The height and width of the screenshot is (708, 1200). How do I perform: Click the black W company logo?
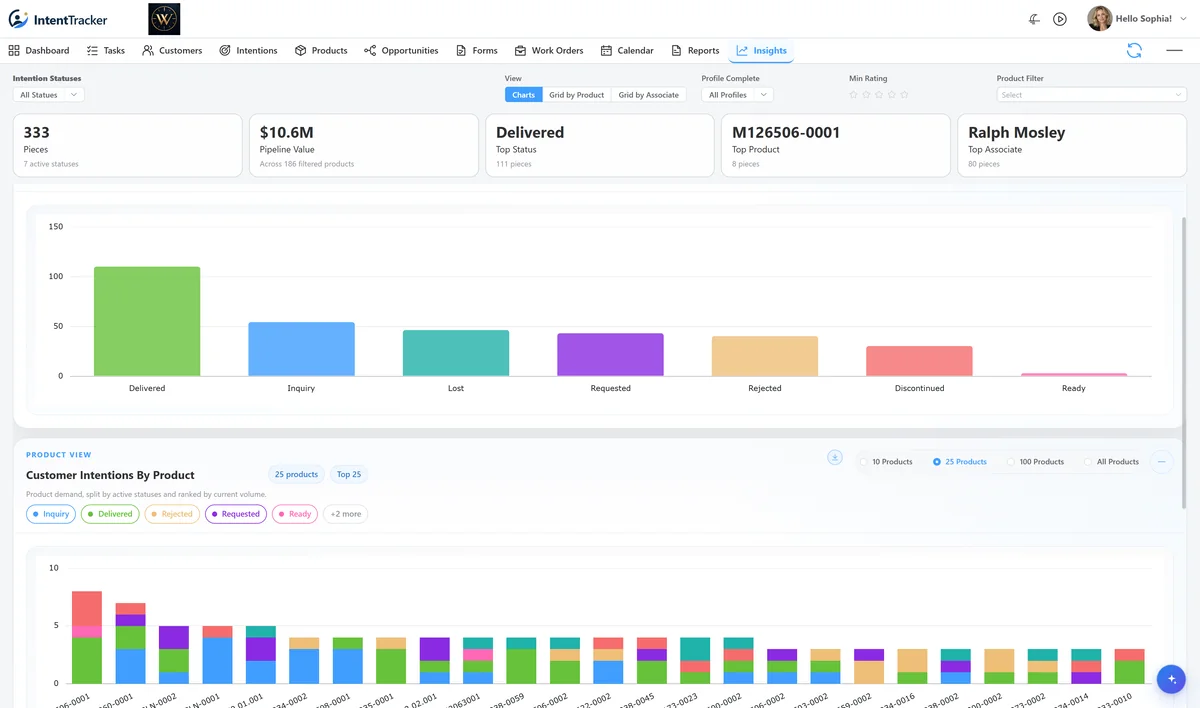pyautogui.click(x=164, y=19)
